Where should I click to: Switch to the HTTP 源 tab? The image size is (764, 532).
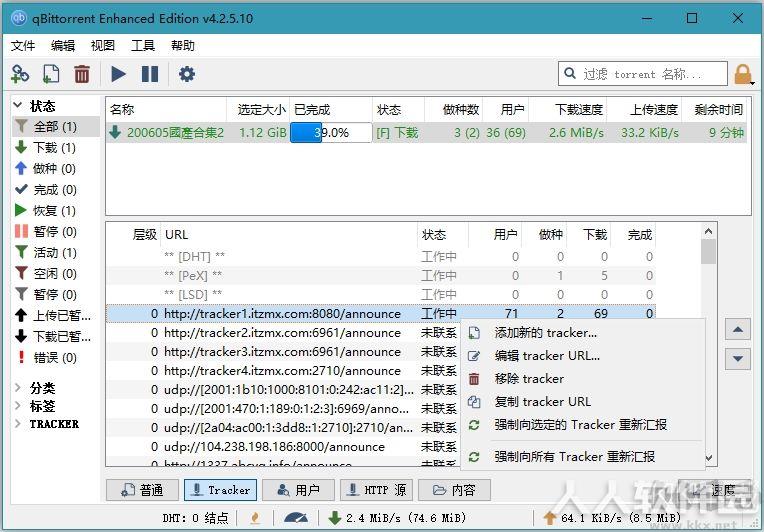point(376,490)
